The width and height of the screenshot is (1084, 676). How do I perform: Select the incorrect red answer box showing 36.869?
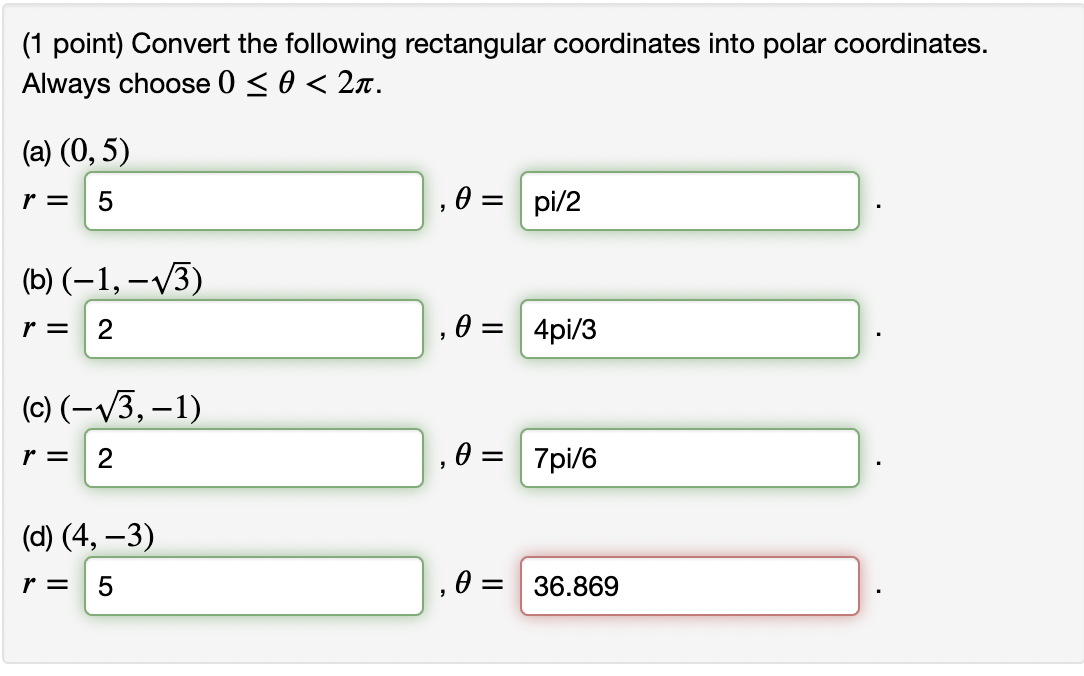pos(690,587)
